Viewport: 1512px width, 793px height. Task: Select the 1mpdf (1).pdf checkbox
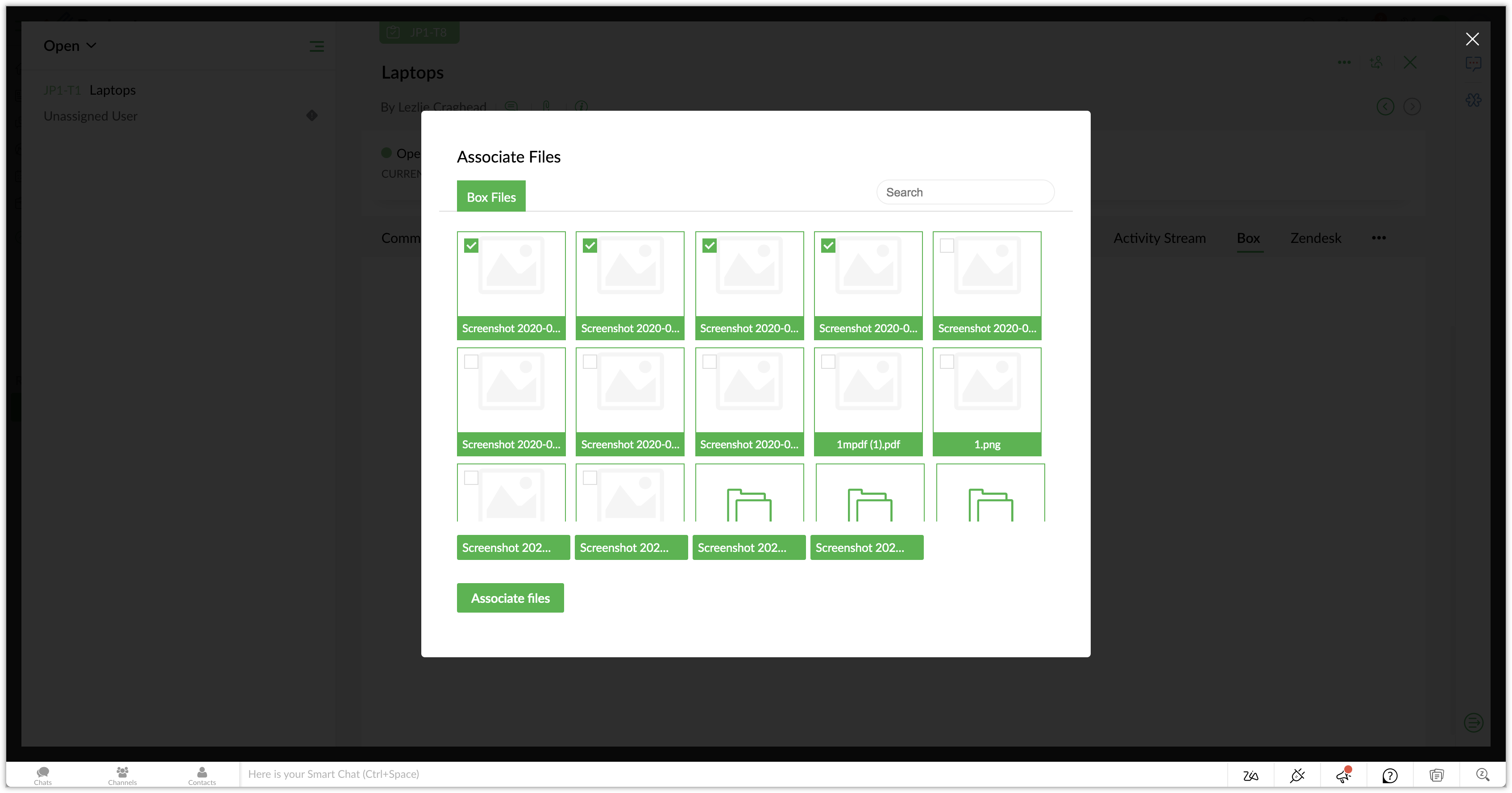pos(827,362)
